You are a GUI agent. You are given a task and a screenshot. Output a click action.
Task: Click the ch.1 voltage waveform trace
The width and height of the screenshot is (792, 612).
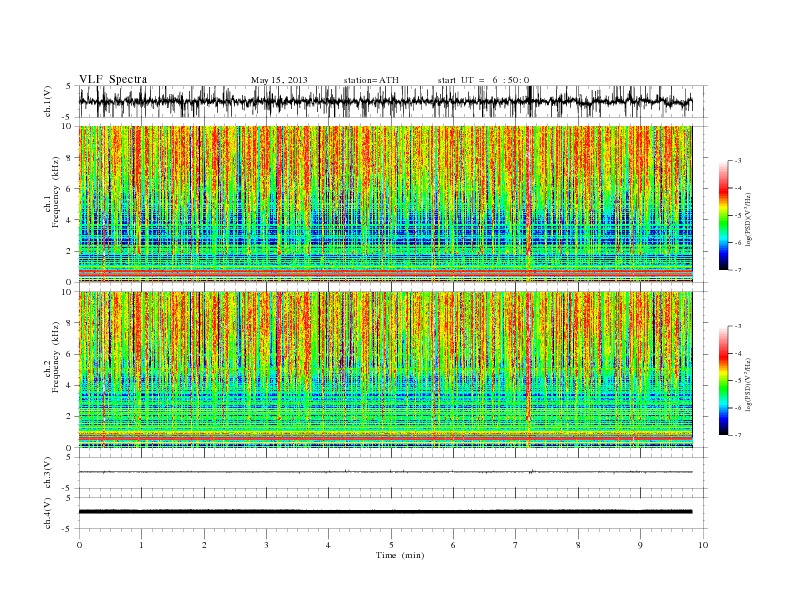tap(385, 101)
